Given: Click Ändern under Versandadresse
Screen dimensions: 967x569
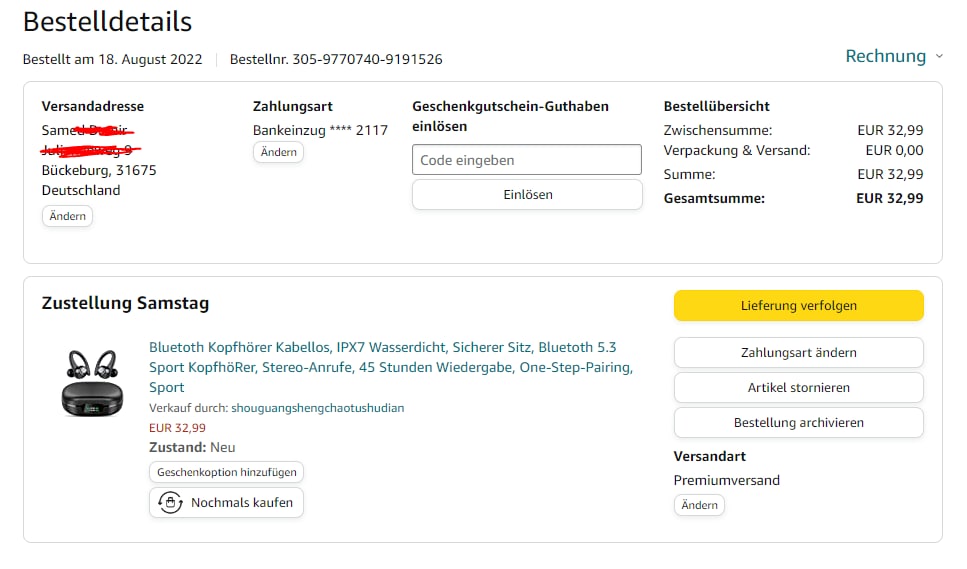Looking at the screenshot, I should (67, 216).
